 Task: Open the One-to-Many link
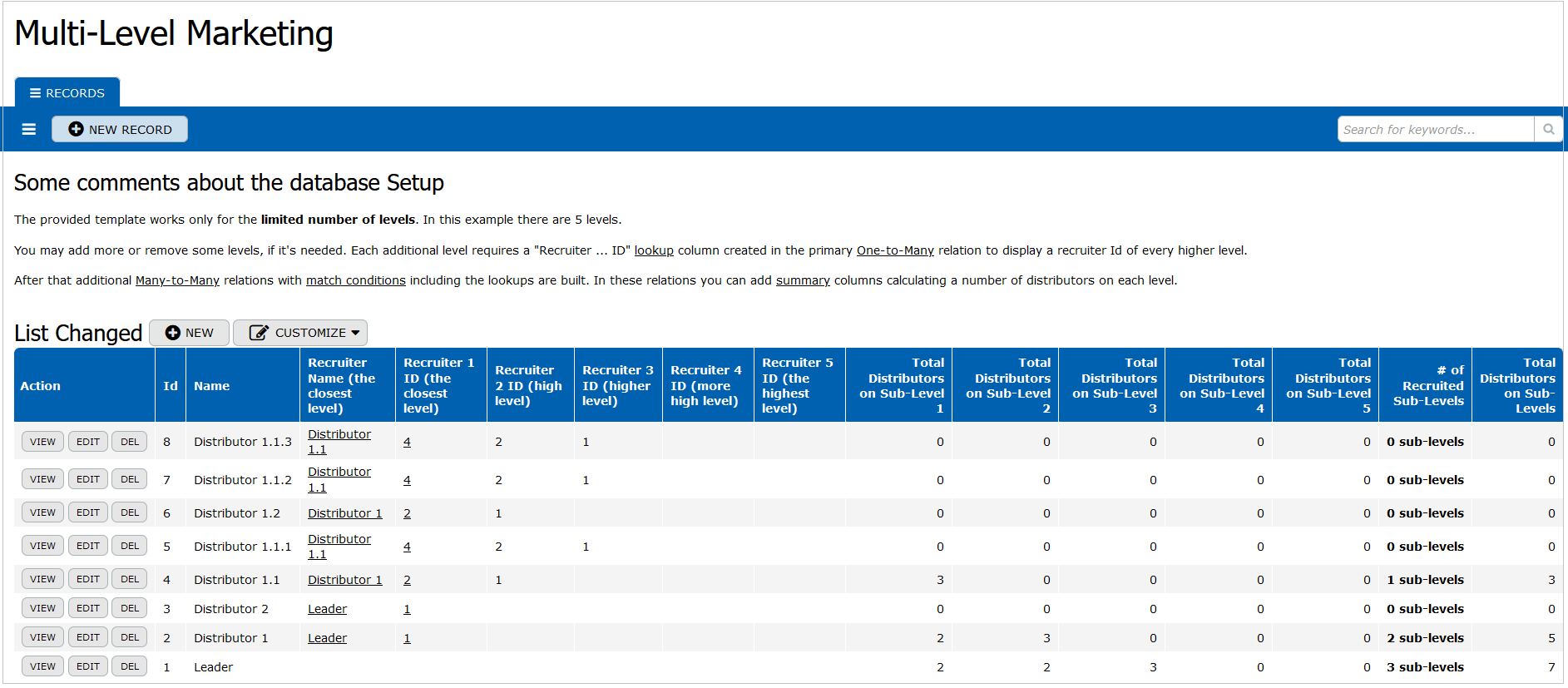click(895, 250)
